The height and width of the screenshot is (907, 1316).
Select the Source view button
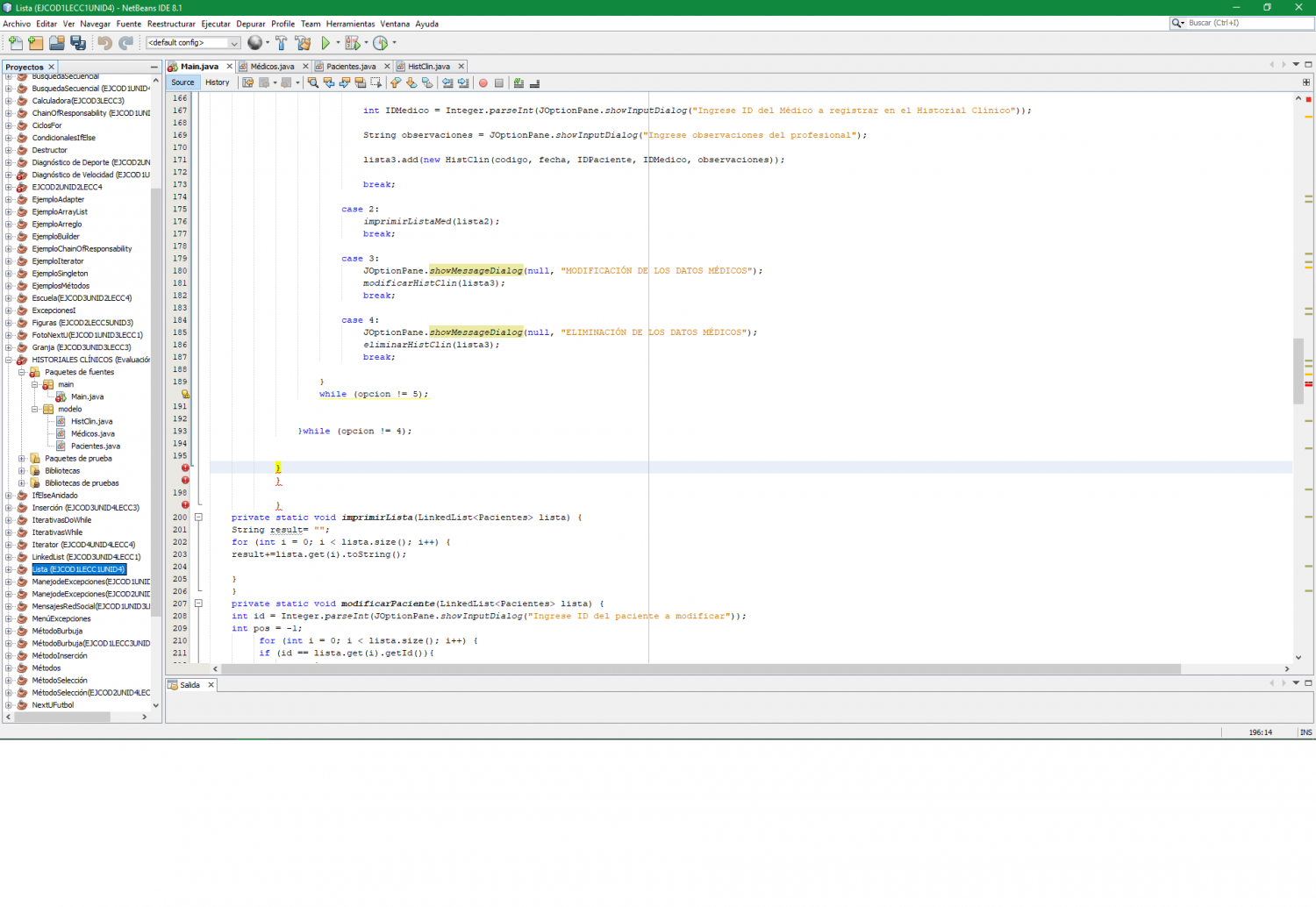pos(183,82)
